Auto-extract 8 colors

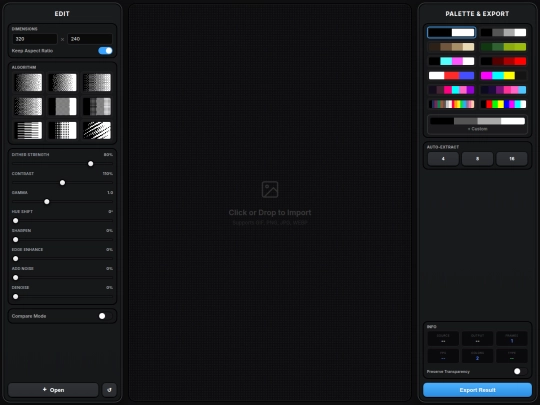[x=477, y=159]
